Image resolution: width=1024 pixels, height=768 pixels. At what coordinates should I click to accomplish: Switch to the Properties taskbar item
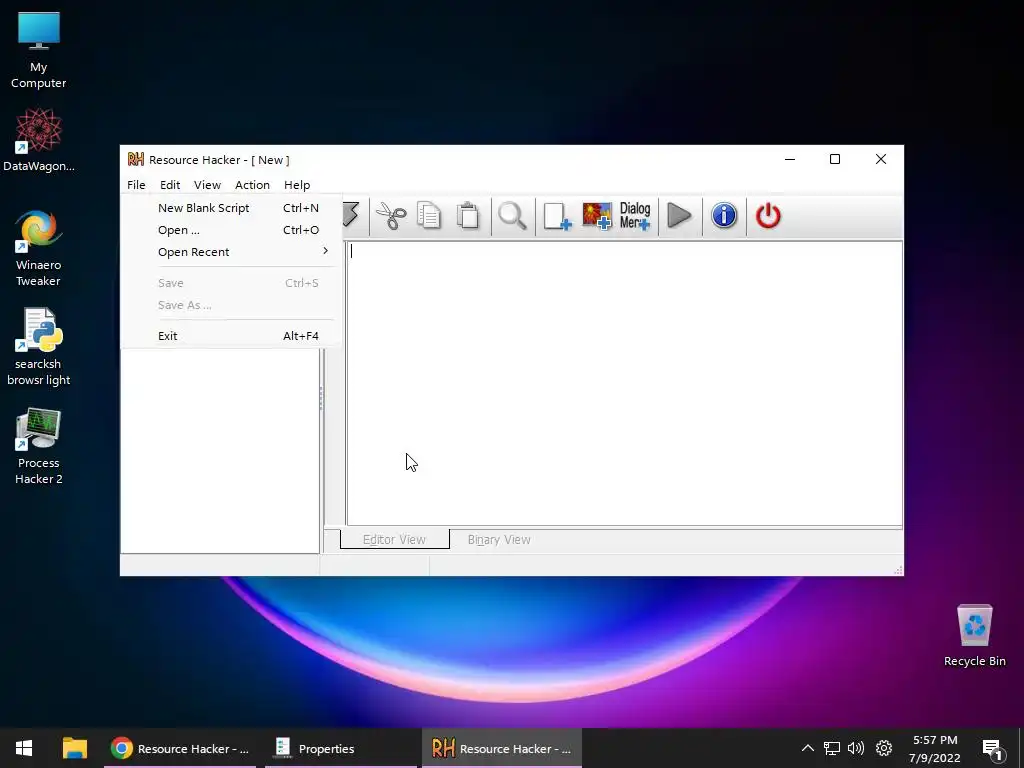(341, 748)
